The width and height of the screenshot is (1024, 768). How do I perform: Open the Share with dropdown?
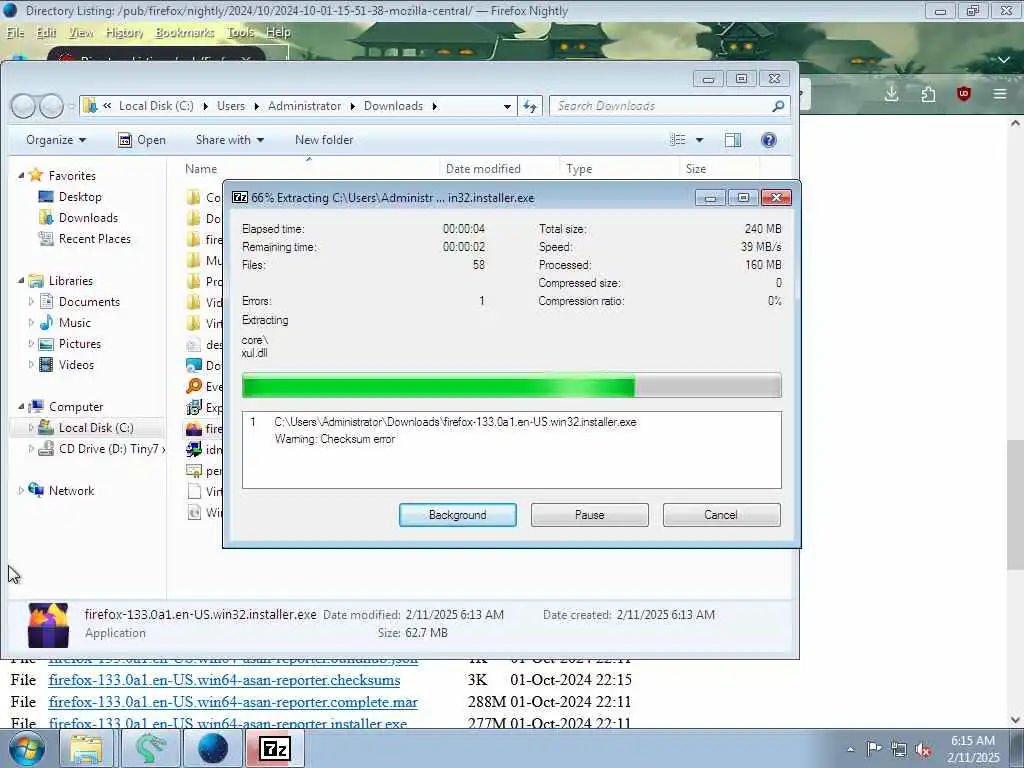tap(230, 140)
